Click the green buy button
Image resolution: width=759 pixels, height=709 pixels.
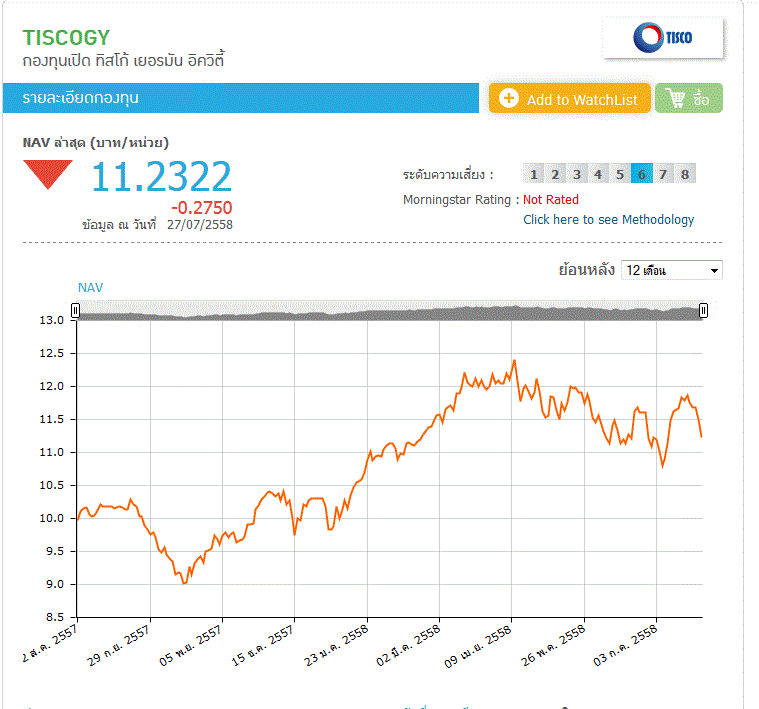689,98
